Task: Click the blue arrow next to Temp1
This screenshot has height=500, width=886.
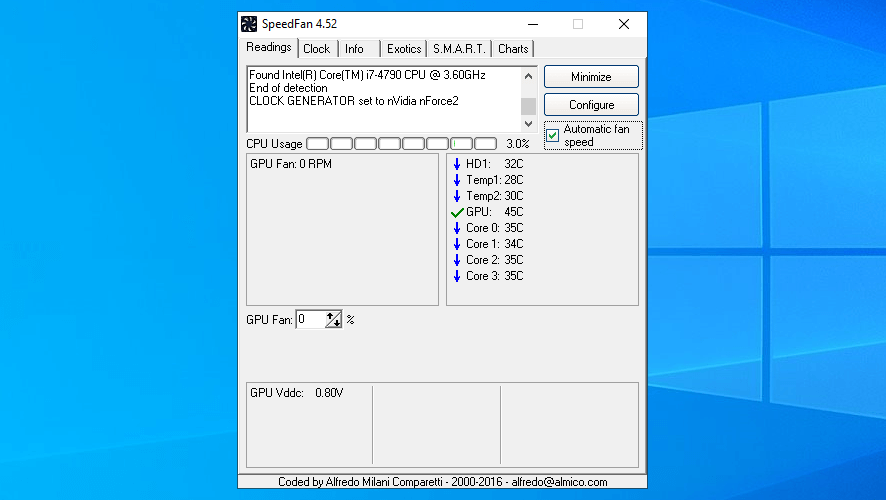Action: (457, 180)
